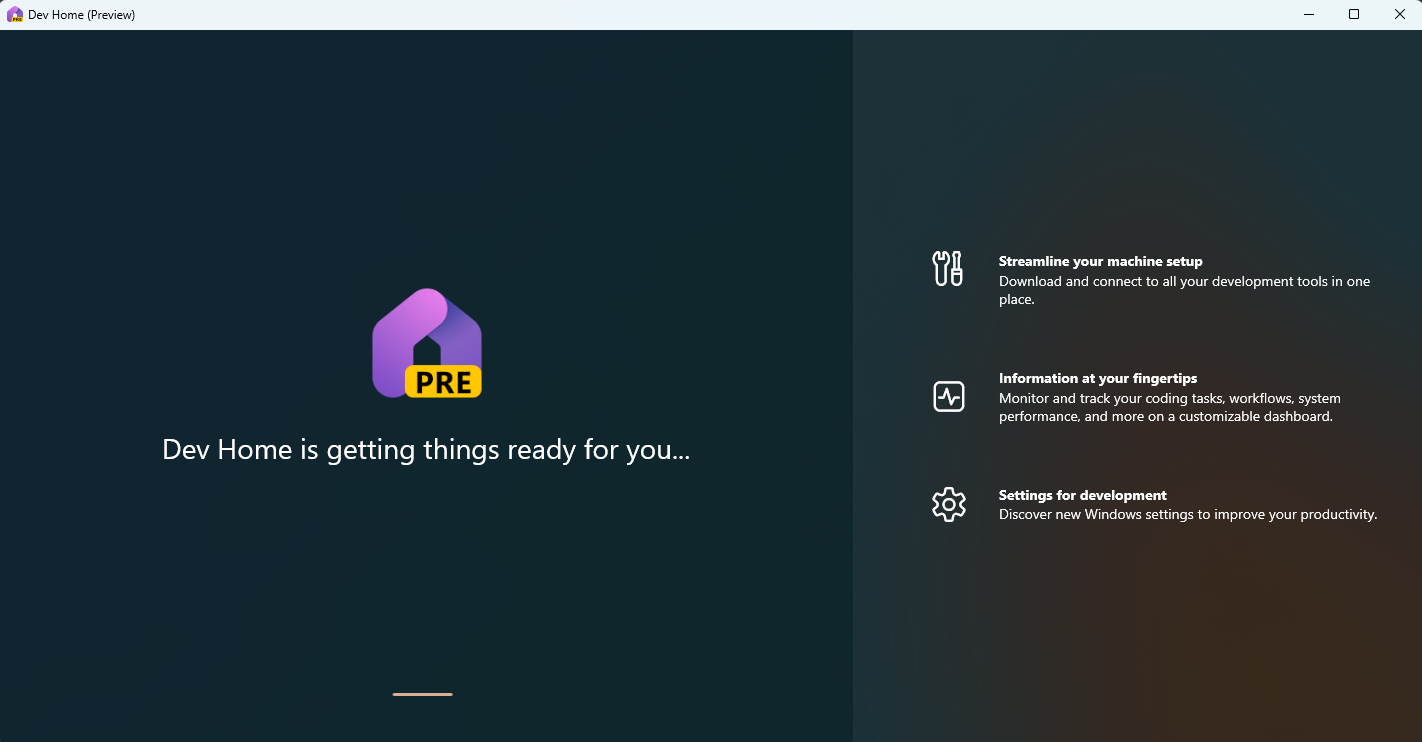1422x742 pixels.
Task: Click the 'Monitor and track your coding tasks' description
Action: (1170, 407)
